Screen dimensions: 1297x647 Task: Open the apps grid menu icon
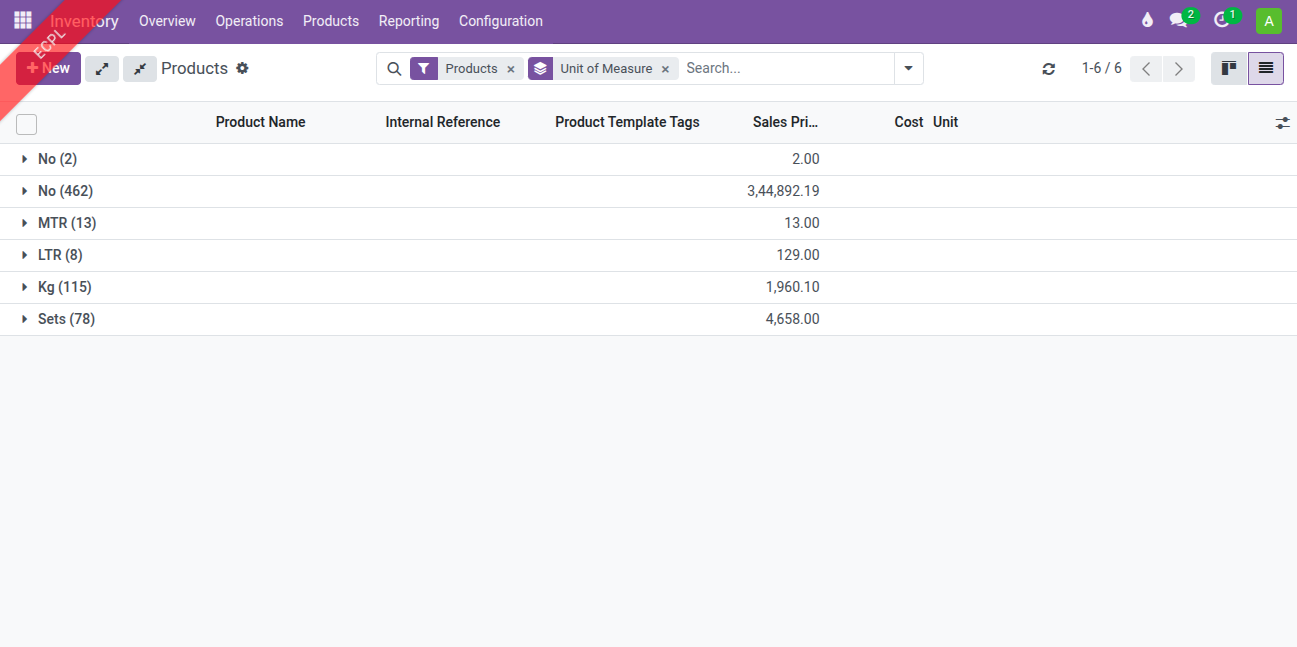22,21
